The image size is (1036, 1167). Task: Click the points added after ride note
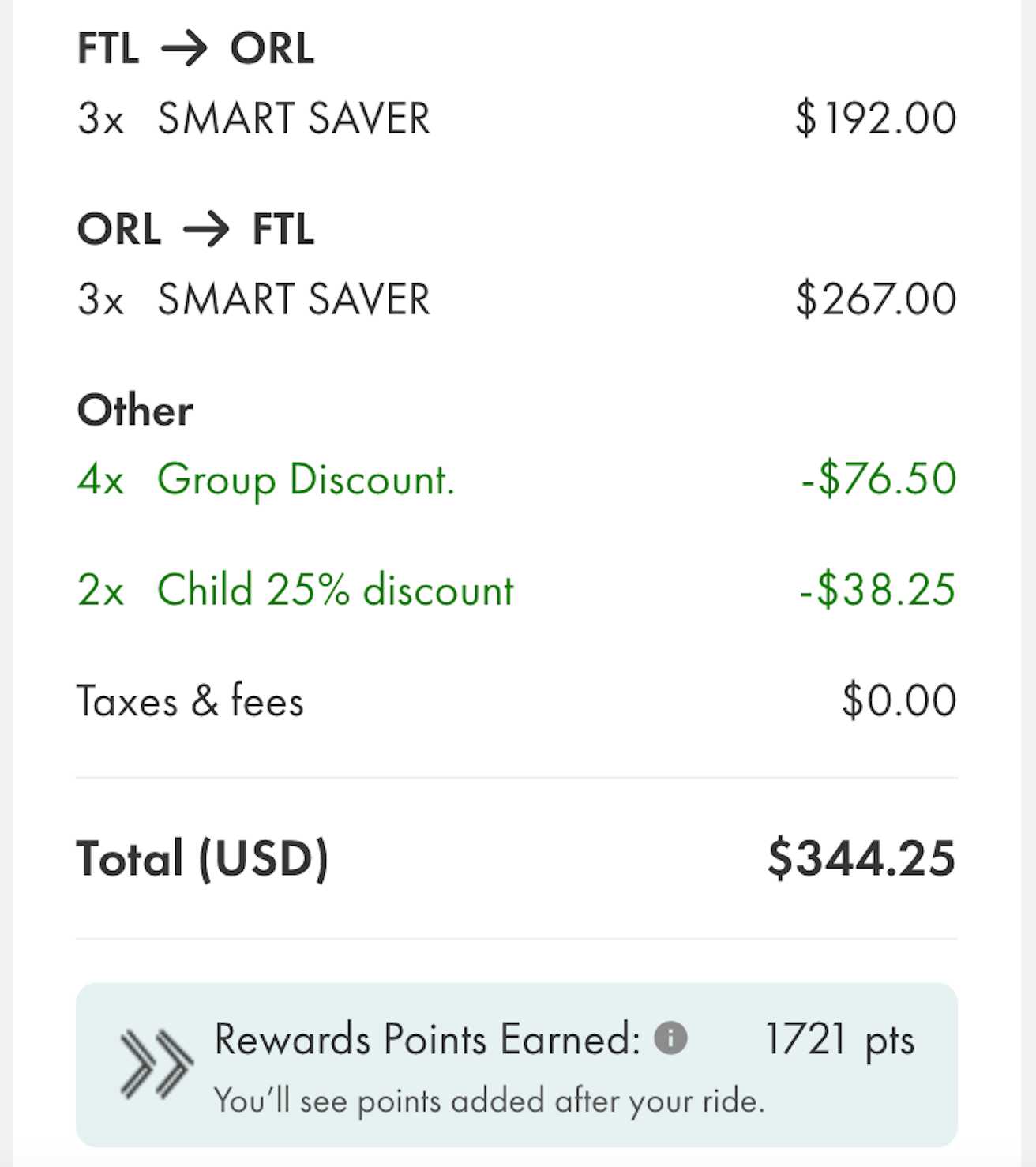point(490,1101)
